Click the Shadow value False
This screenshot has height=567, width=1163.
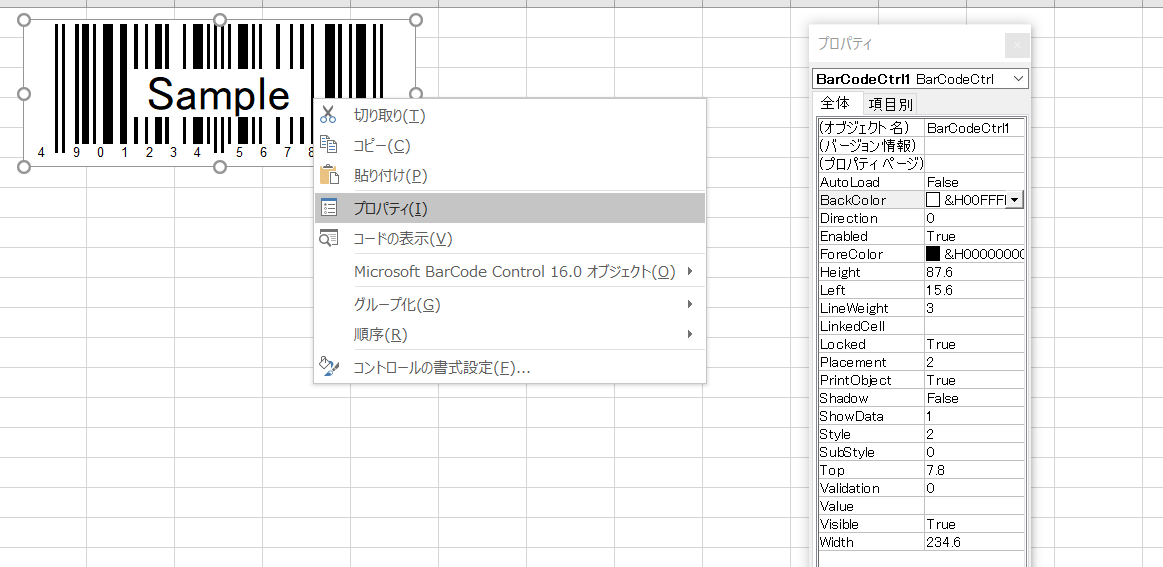[x=974, y=399]
